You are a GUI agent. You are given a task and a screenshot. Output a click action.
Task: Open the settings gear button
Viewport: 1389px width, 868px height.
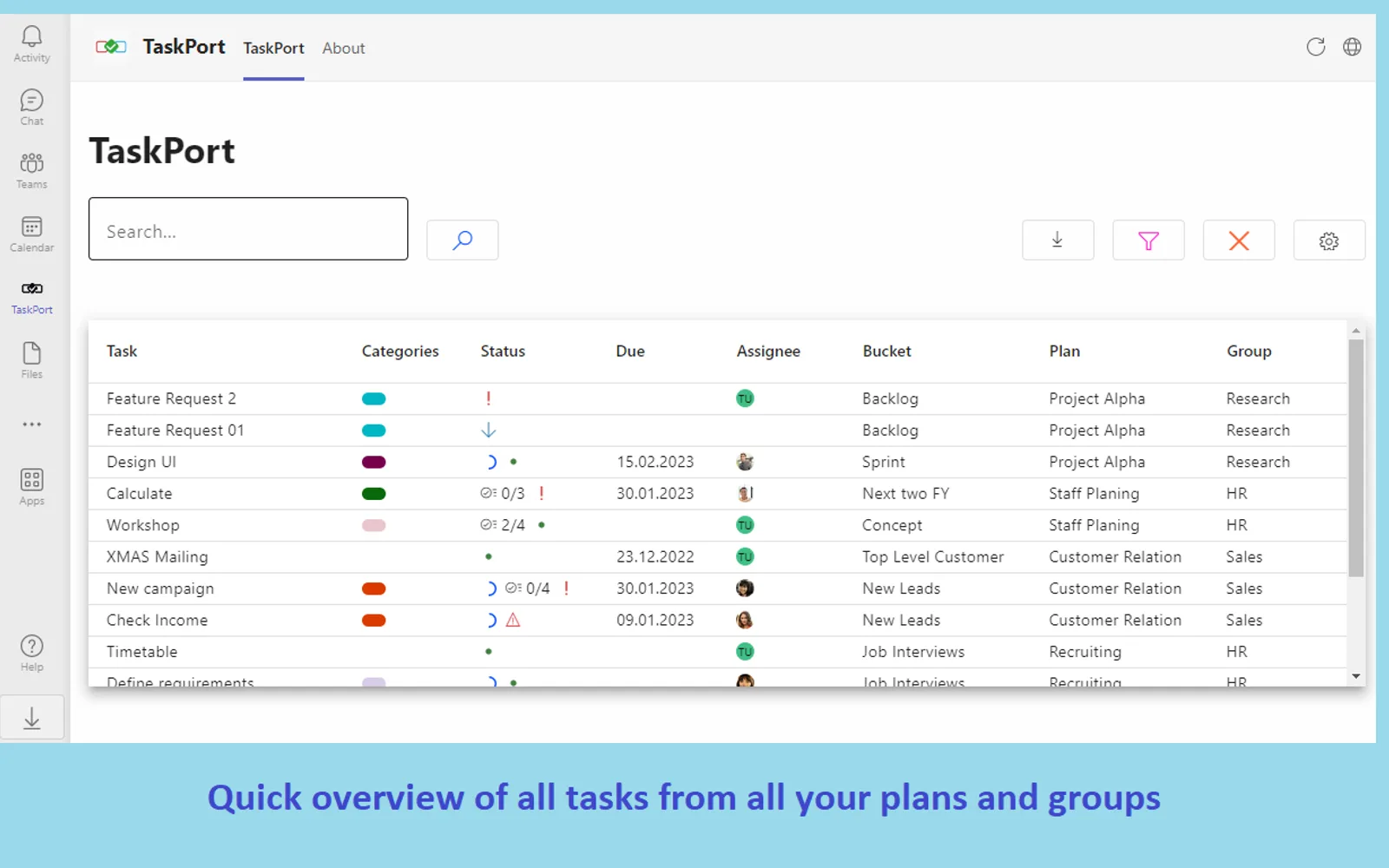[x=1329, y=240]
